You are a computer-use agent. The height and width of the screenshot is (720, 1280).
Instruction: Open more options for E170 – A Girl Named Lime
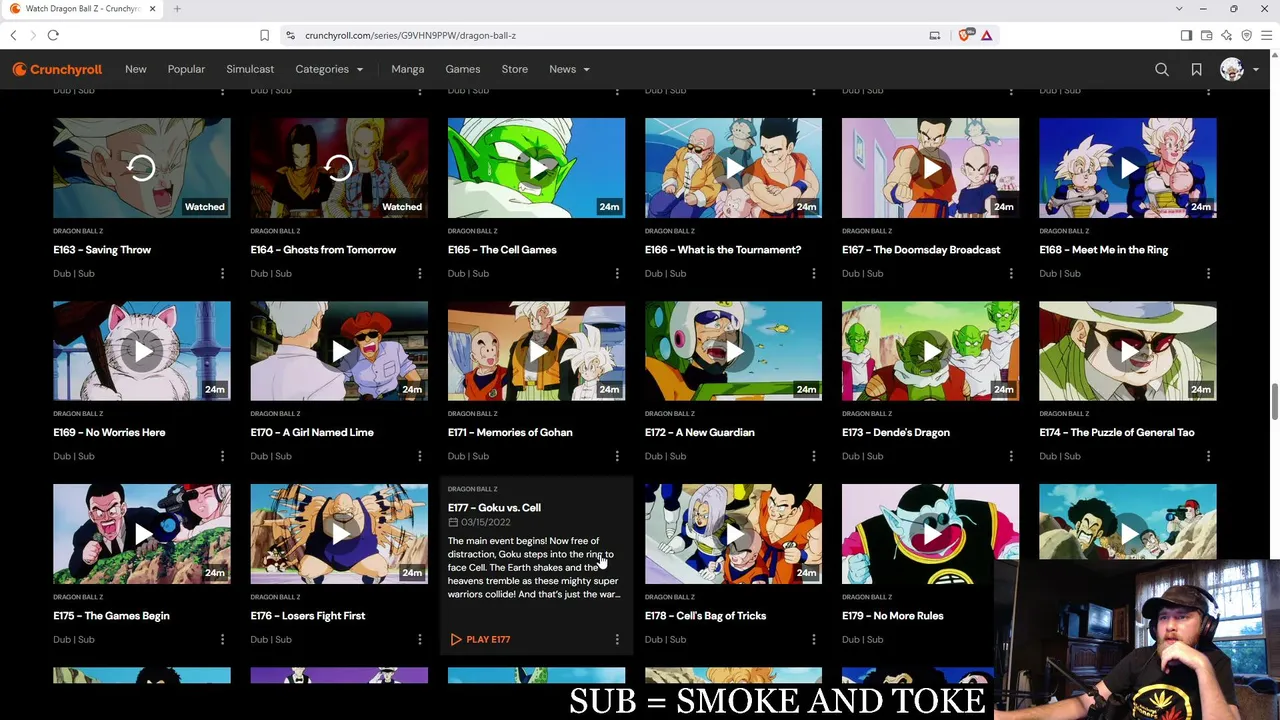point(419,456)
